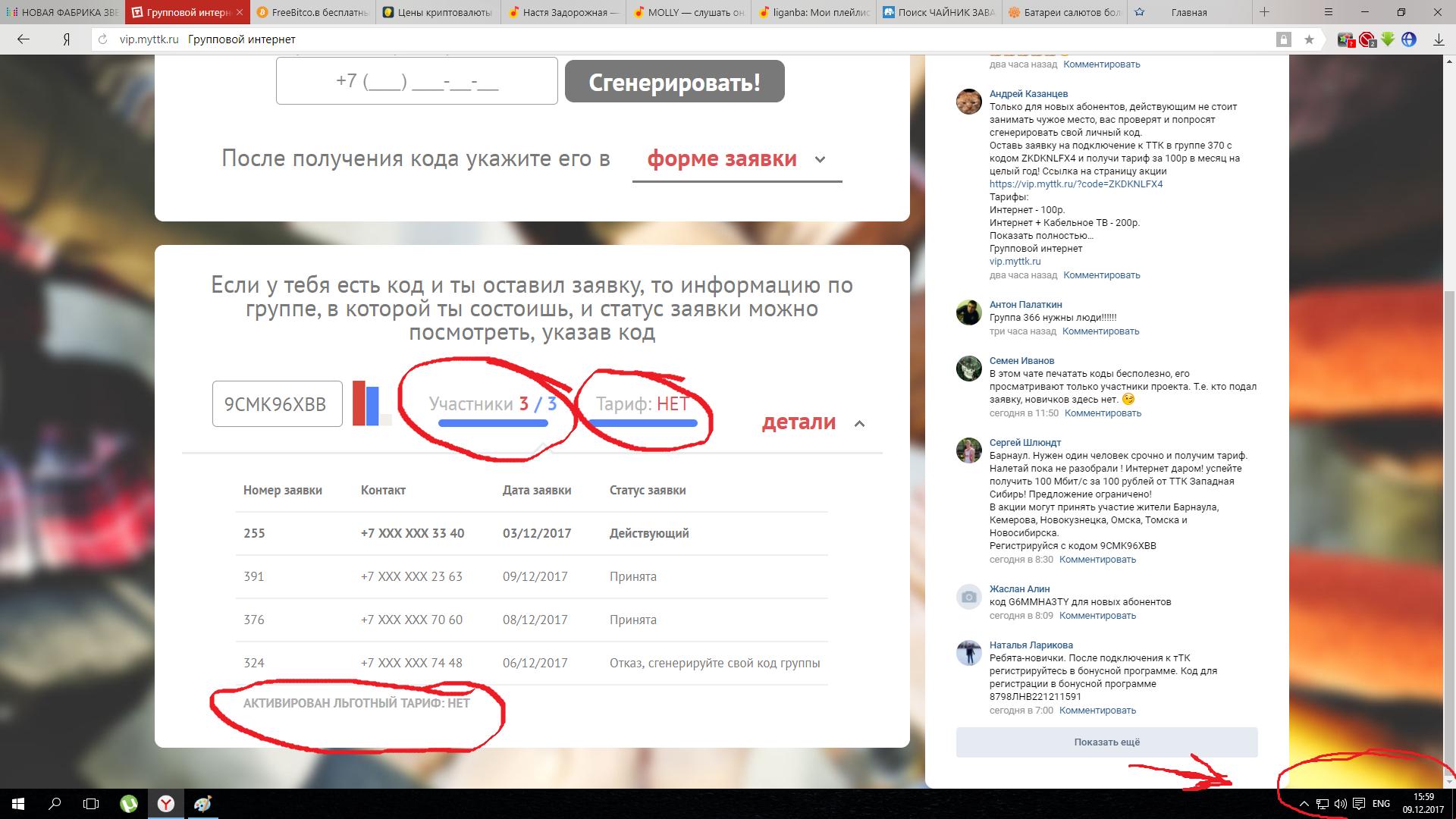The height and width of the screenshot is (819, 1456).
Task: Switch to 'Настя Задорожная' tab
Action: tap(563, 12)
